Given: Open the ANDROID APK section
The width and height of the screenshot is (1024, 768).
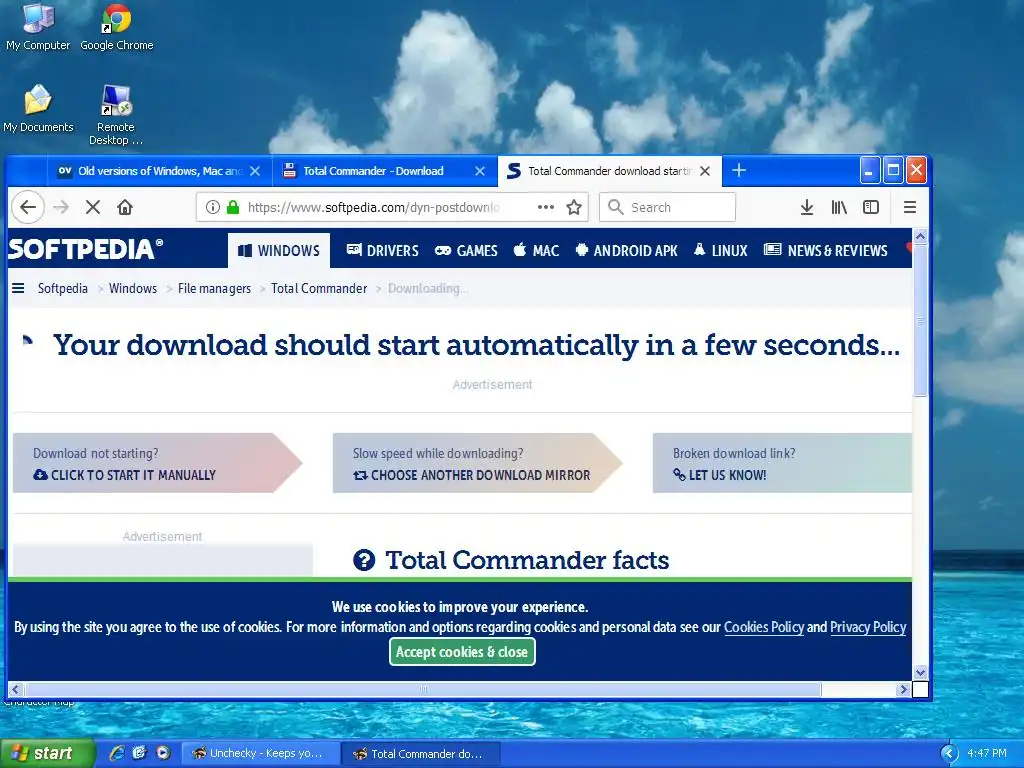Looking at the screenshot, I should [626, 250].
